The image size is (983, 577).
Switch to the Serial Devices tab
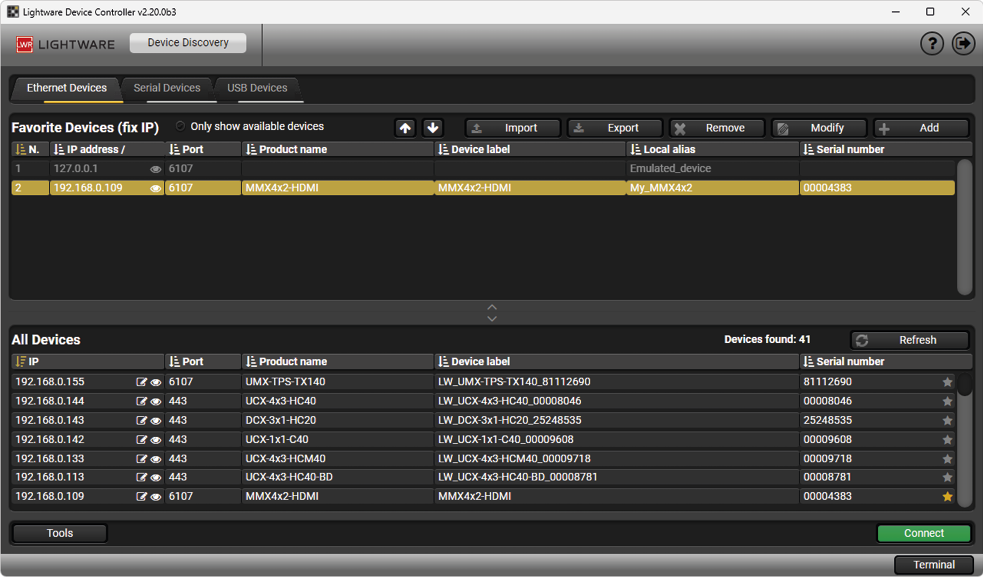167,88
